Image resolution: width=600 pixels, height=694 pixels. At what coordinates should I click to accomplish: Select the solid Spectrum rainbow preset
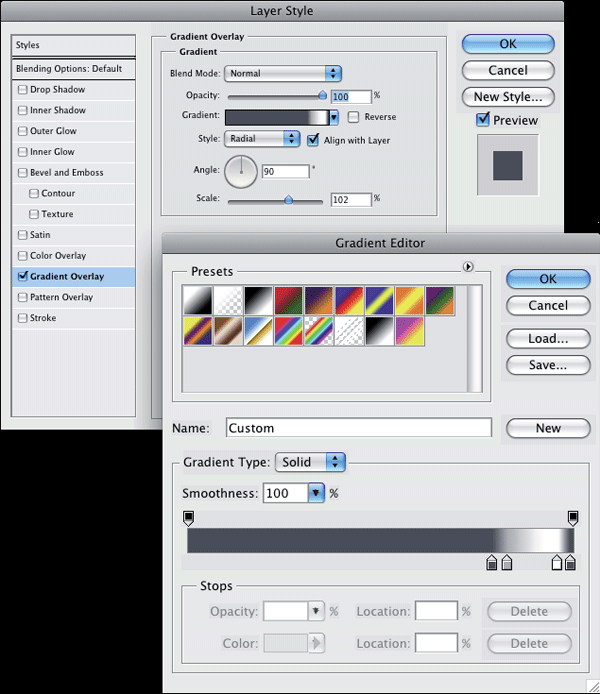(x=288, y=331)
